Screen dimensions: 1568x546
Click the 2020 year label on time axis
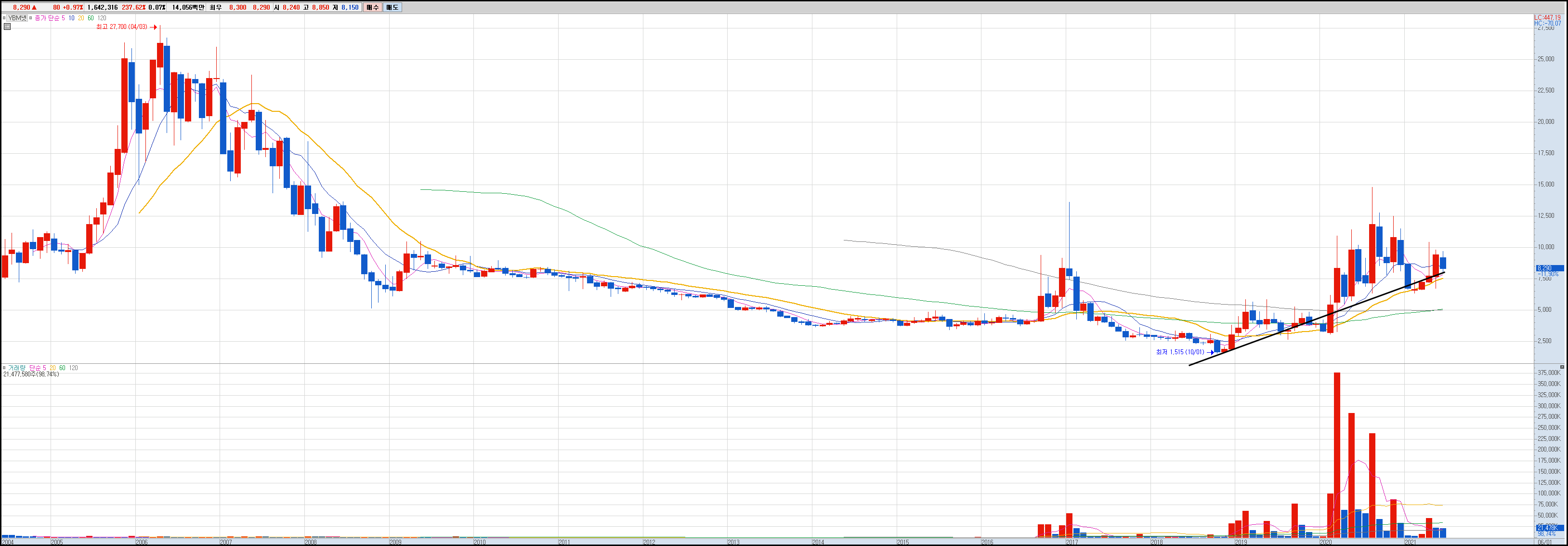1325,542
